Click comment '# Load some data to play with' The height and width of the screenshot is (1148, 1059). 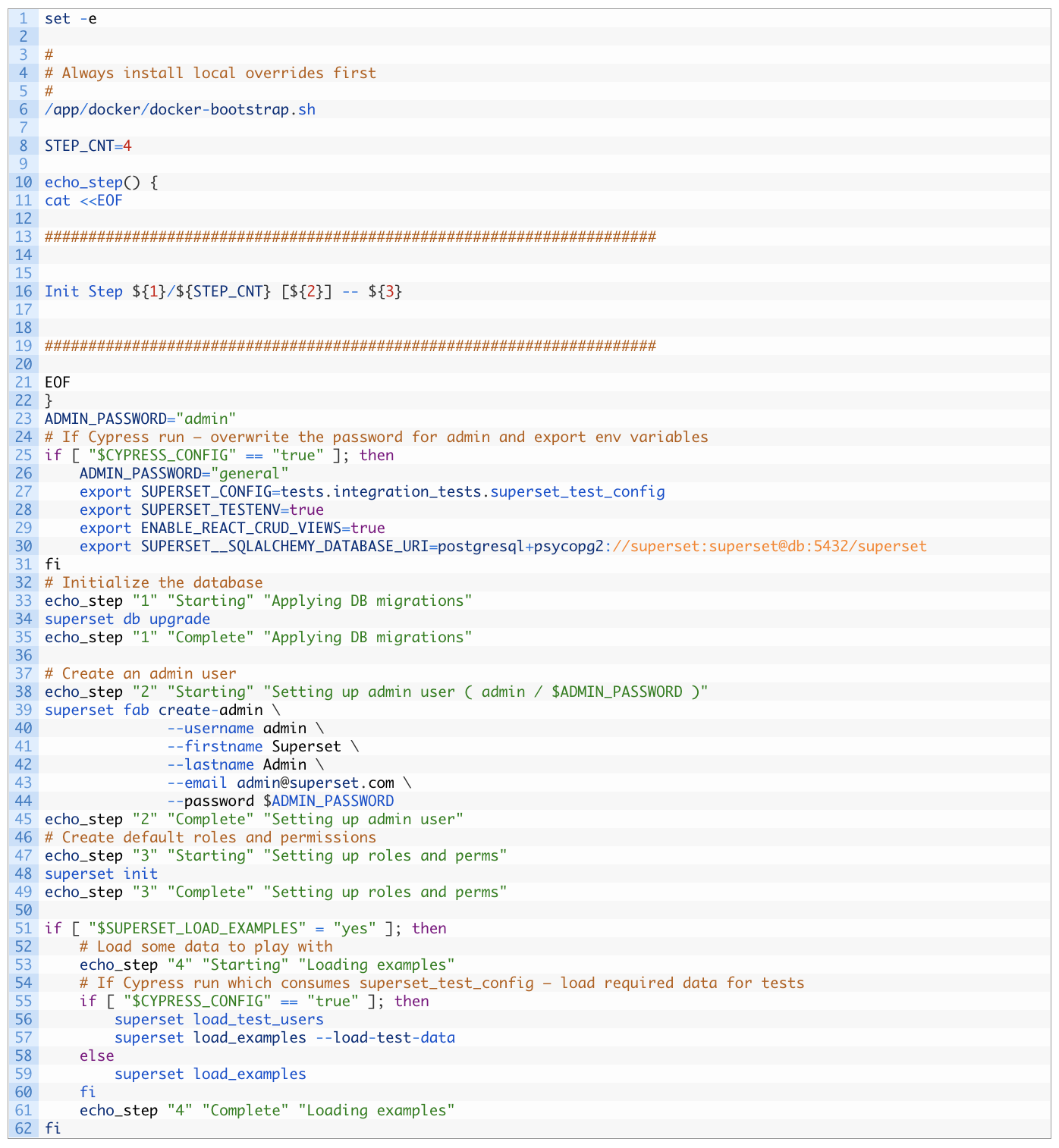pyautogui.click(x=206, y=946)
